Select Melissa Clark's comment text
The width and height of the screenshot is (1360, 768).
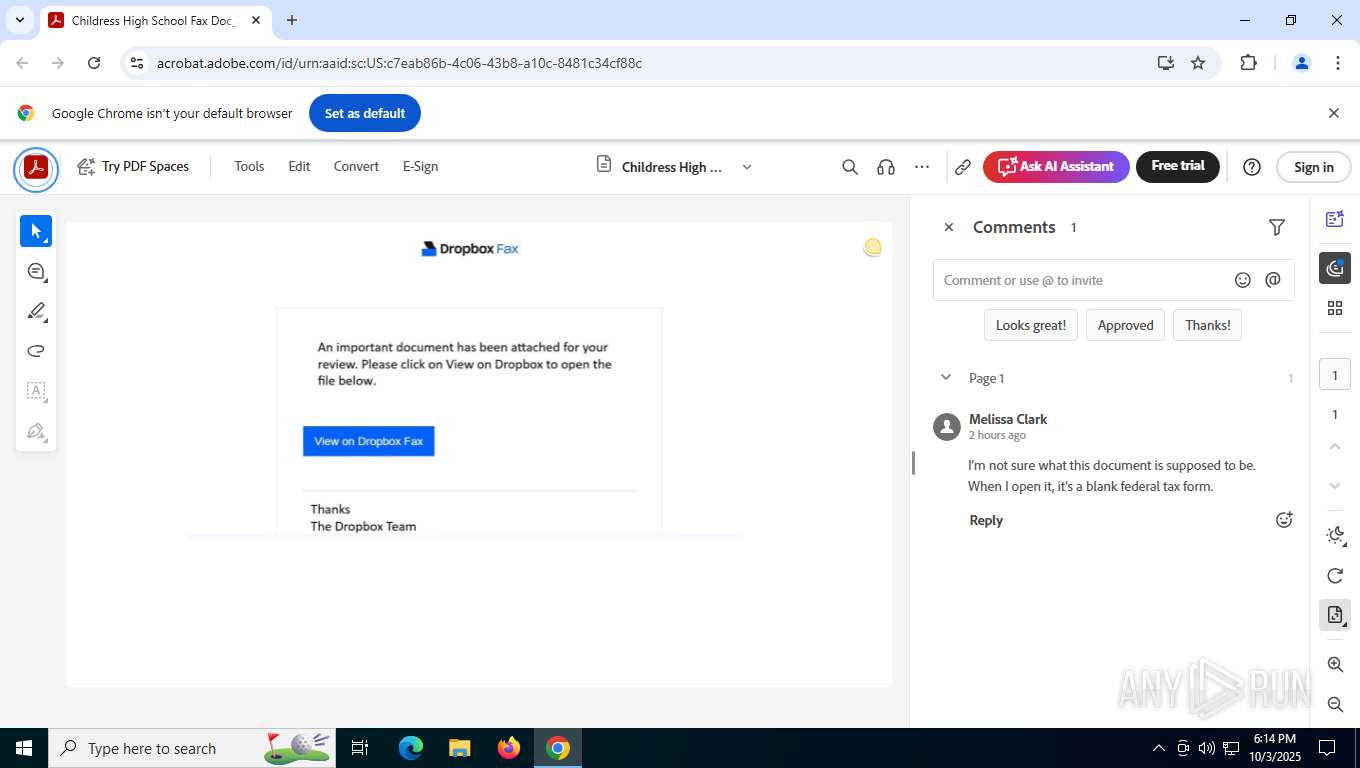click(1112, 476)
